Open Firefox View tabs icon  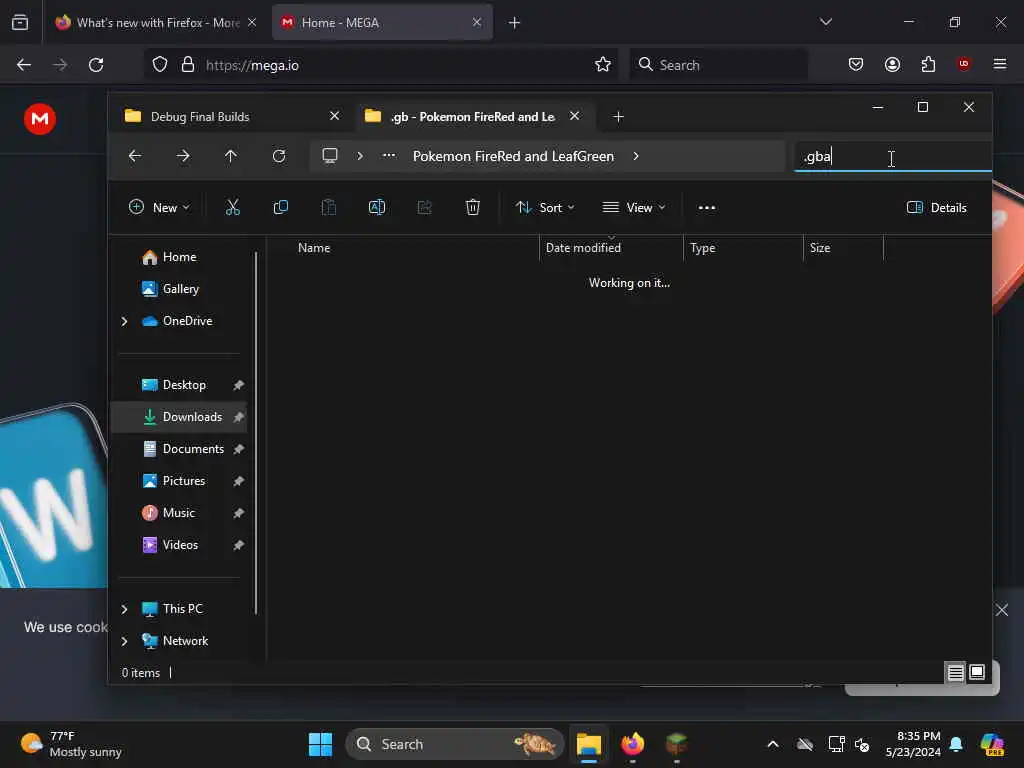click(x=20, y=22)
